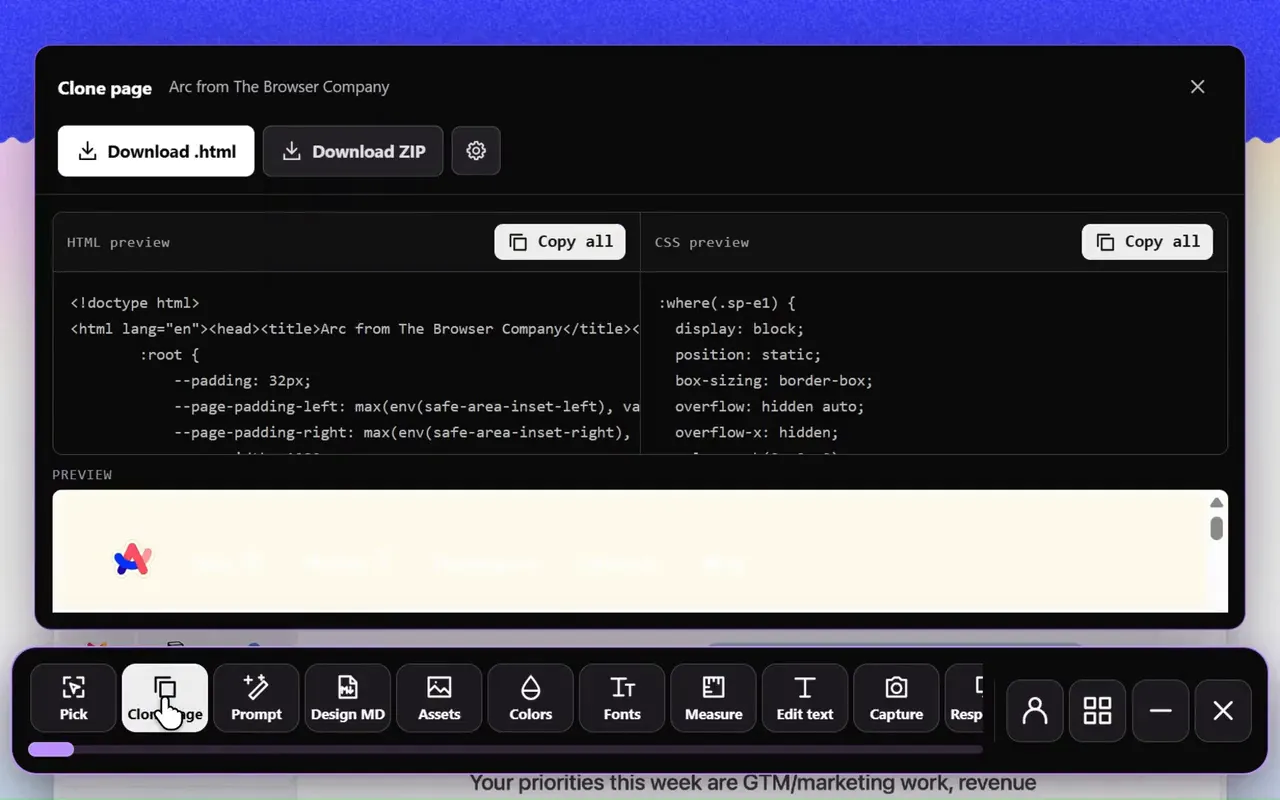This screenshot has width=1280, height=800.
Task: Select the Capture tool
Action: [x=897, y=698]
